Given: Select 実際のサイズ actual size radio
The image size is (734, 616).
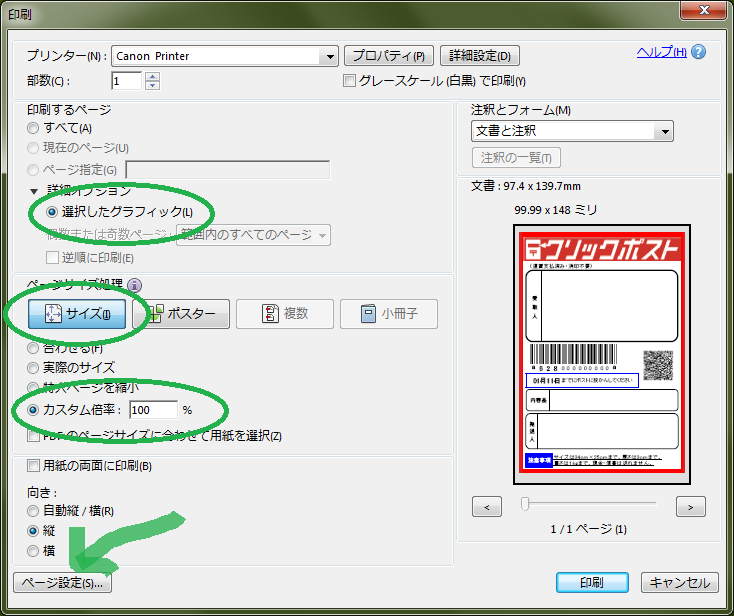Looking at the screenshot, I should coord(33,368).
